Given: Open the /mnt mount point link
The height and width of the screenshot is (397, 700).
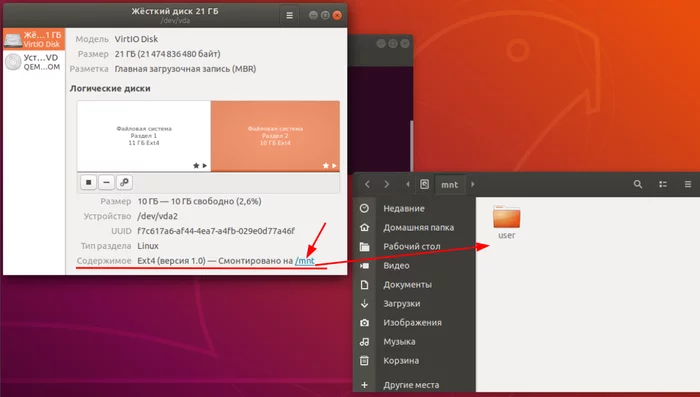Looking at the screenshot, I should coord(305,261).
